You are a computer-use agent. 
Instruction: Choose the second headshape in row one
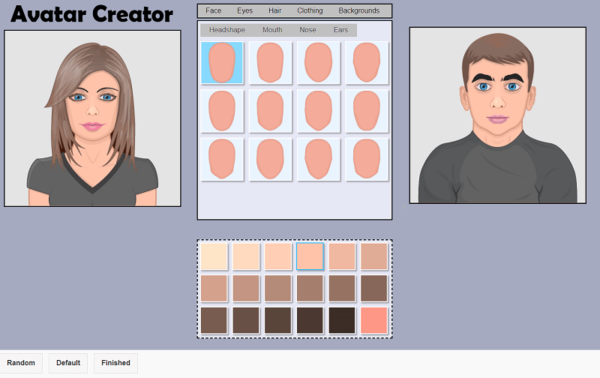click(270, 63)
